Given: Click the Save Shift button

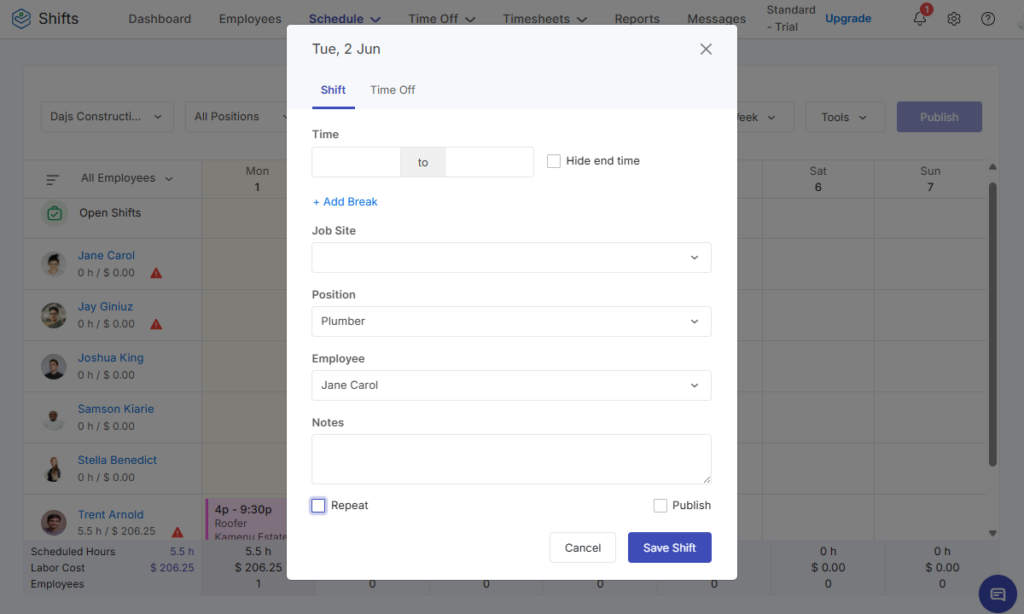Looking at the screenshot, I should [x=669, y=547].
